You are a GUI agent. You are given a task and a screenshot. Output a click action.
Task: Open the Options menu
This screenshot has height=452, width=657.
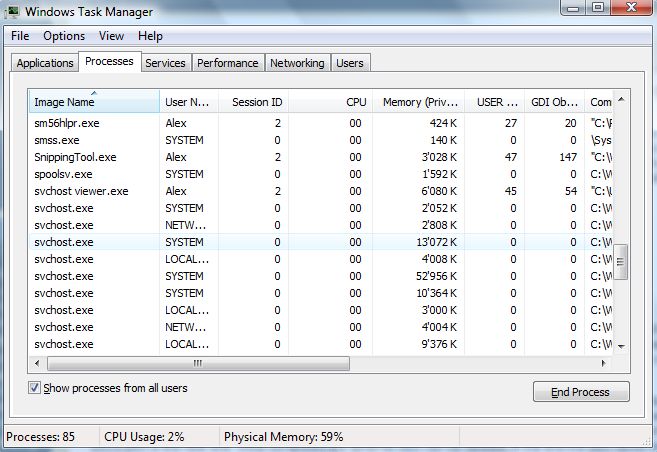point(64,36)
